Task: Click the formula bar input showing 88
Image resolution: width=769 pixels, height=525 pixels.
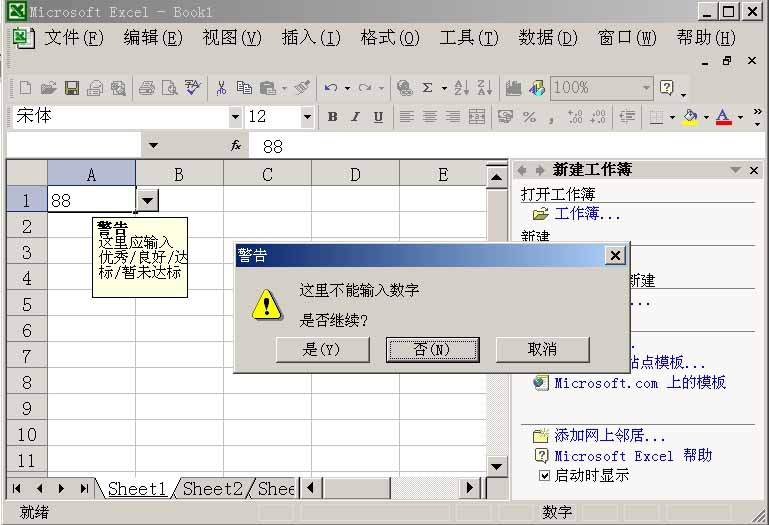Action: click(x=380, y=146)
